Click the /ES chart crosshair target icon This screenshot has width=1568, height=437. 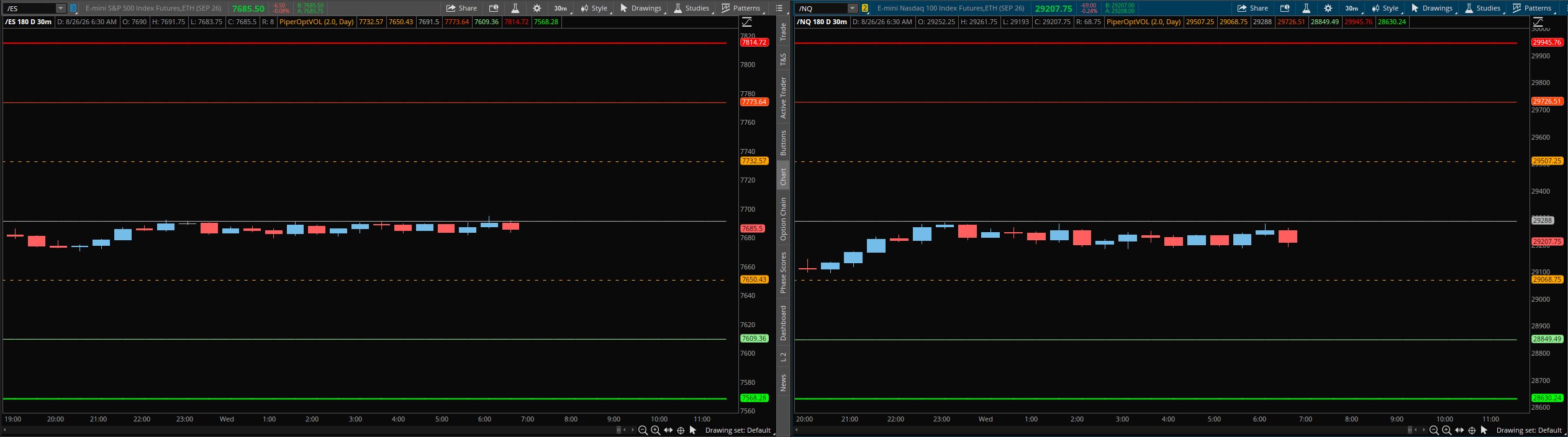pos(681,430)
